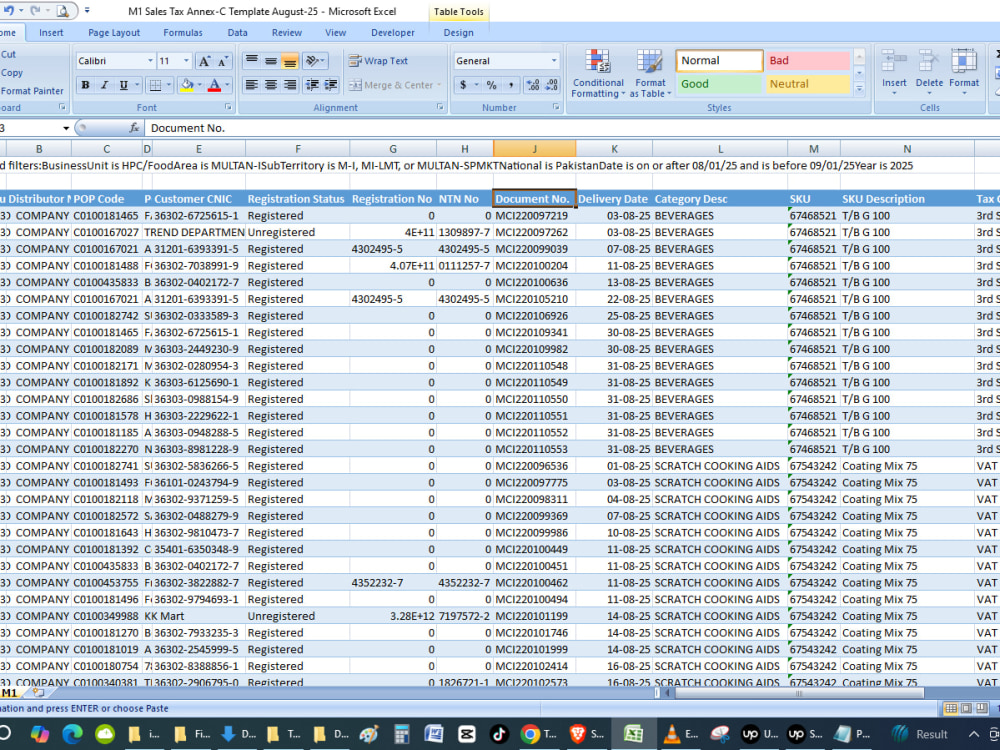Toggle Italic formatting

click(x=104, y=85)
